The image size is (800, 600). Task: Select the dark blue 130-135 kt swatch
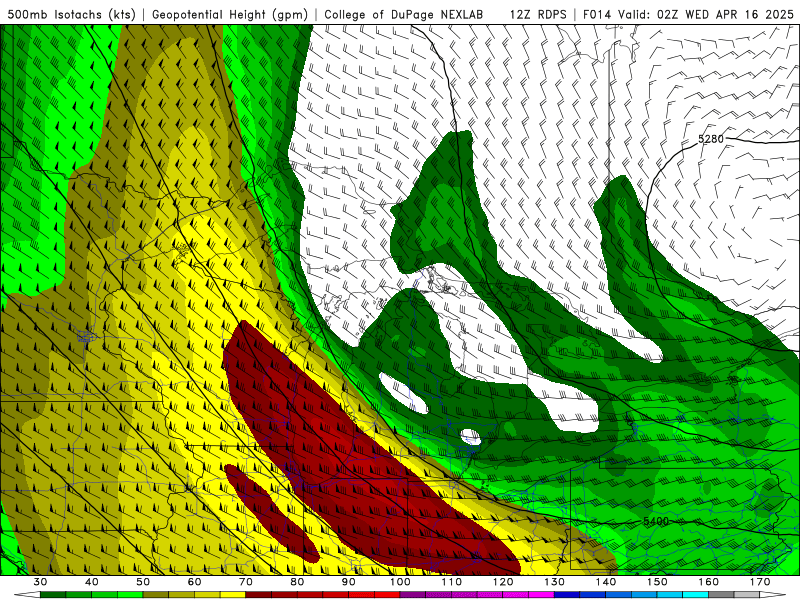click(x=567, y=595)
